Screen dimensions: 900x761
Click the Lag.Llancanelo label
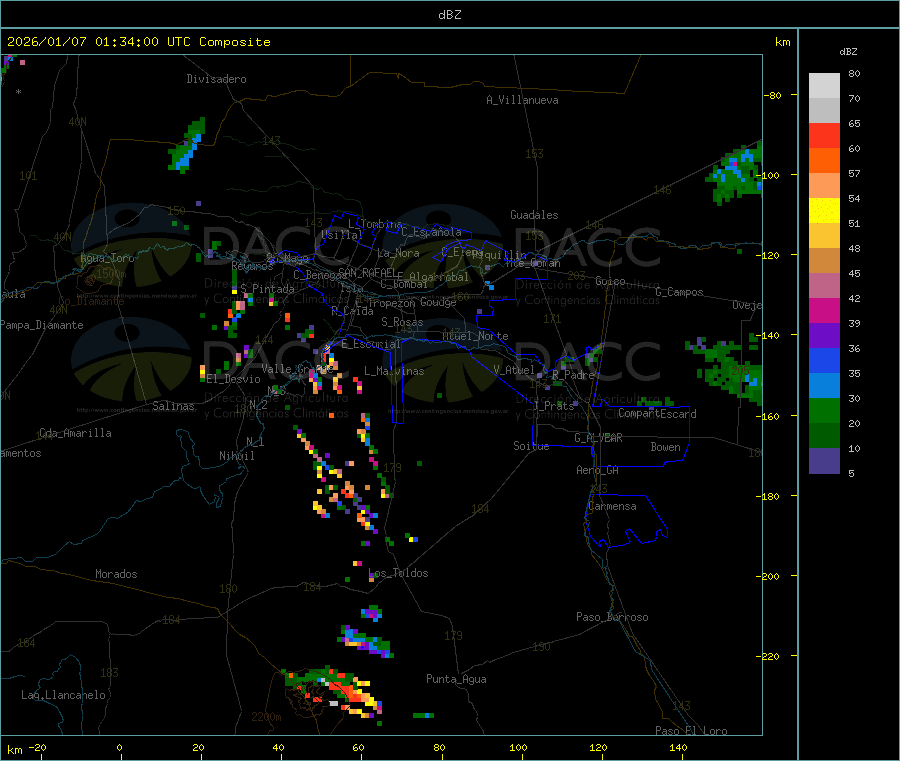tap(63, 695)
